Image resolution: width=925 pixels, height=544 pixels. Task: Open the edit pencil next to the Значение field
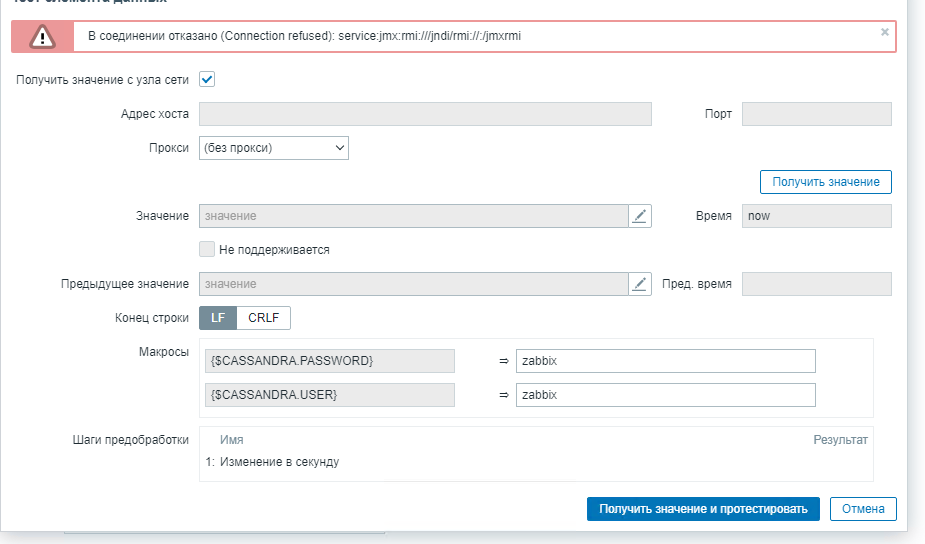click(x=640, y=216)
